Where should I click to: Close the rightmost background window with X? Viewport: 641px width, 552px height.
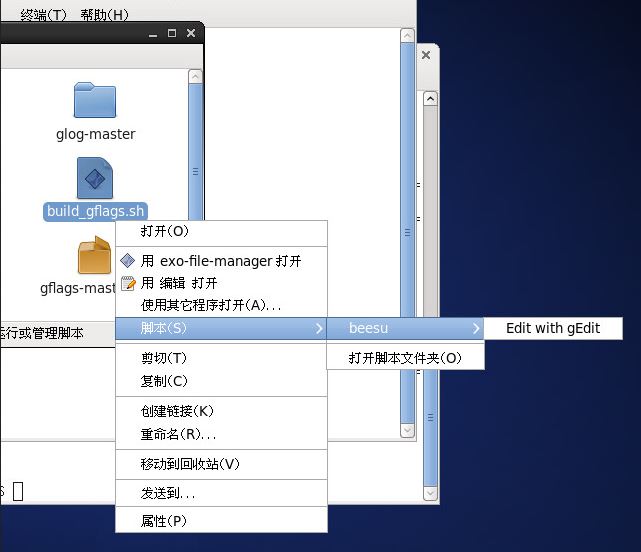[426, 55]
